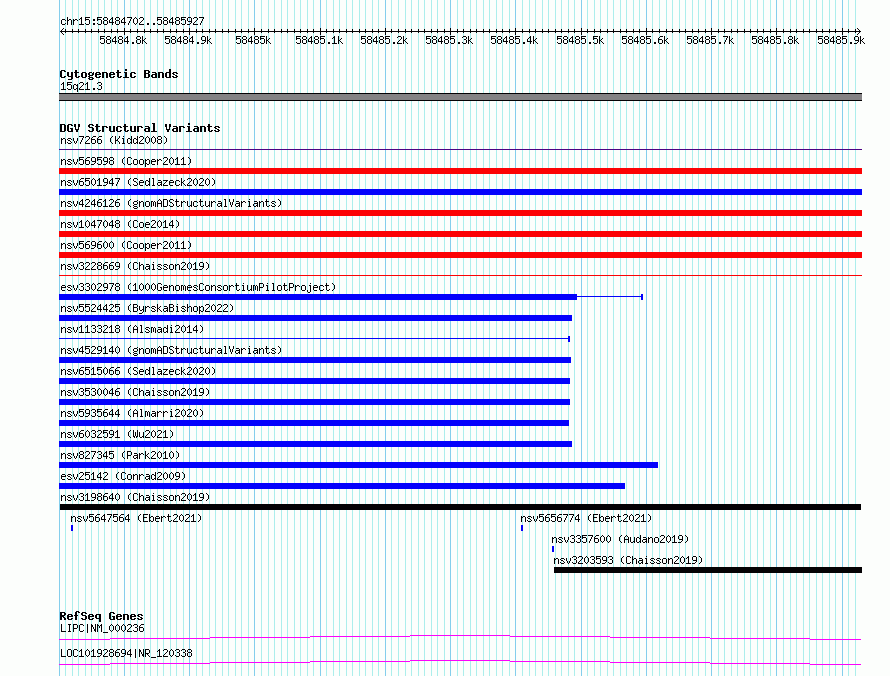Open nsv5647564 (Ebert2021) label
This screenshot has width=890, height=676.
(136, 518)
